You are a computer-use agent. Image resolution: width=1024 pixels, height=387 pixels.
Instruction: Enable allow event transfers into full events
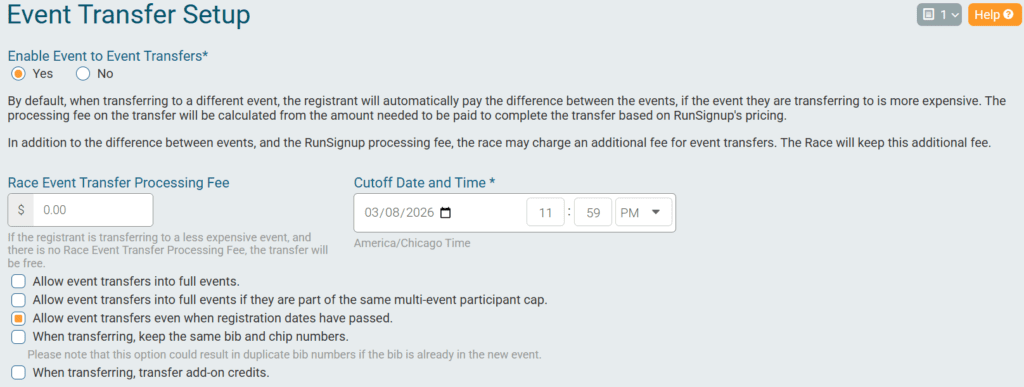pos(18,282)
